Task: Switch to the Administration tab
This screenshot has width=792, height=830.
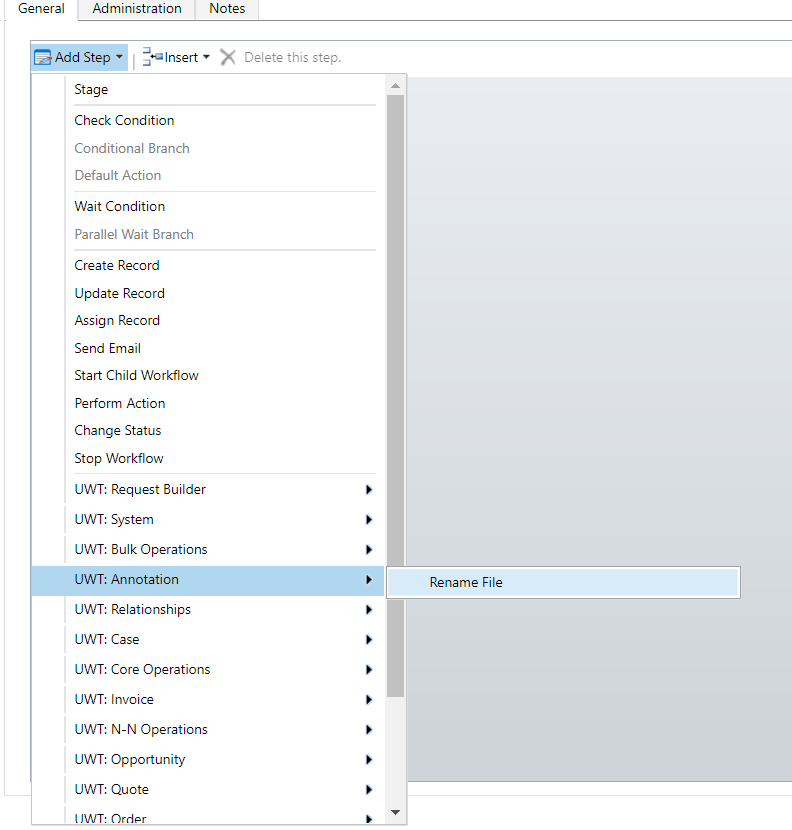Action: tap(137, 9)
